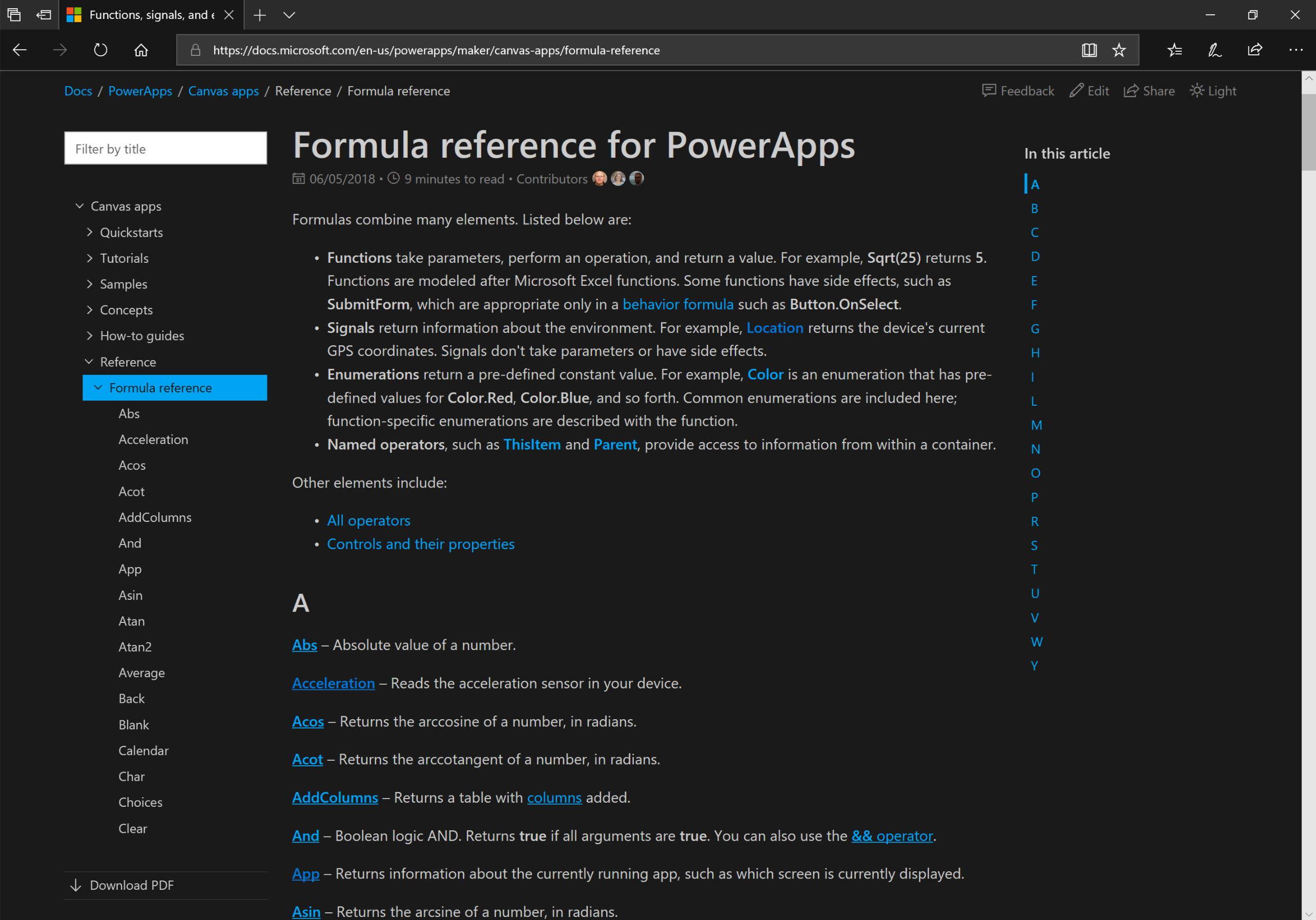Jump to section M in article nav
The height and width of the screenshot is (920, 1316).
click(x=1036, y=425)
